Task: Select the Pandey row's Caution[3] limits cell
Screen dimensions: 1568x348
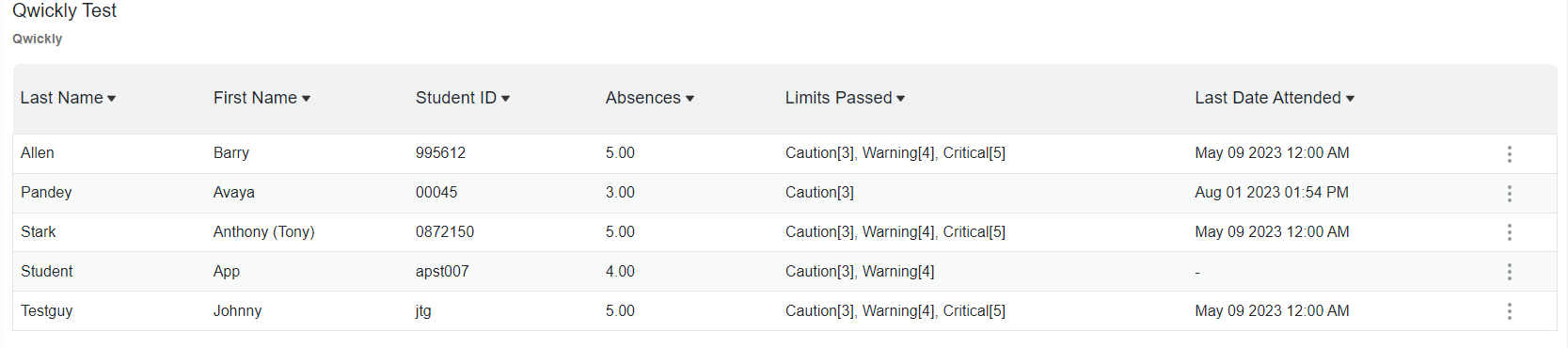Action: pyautogui.click(x=819, y=192)
